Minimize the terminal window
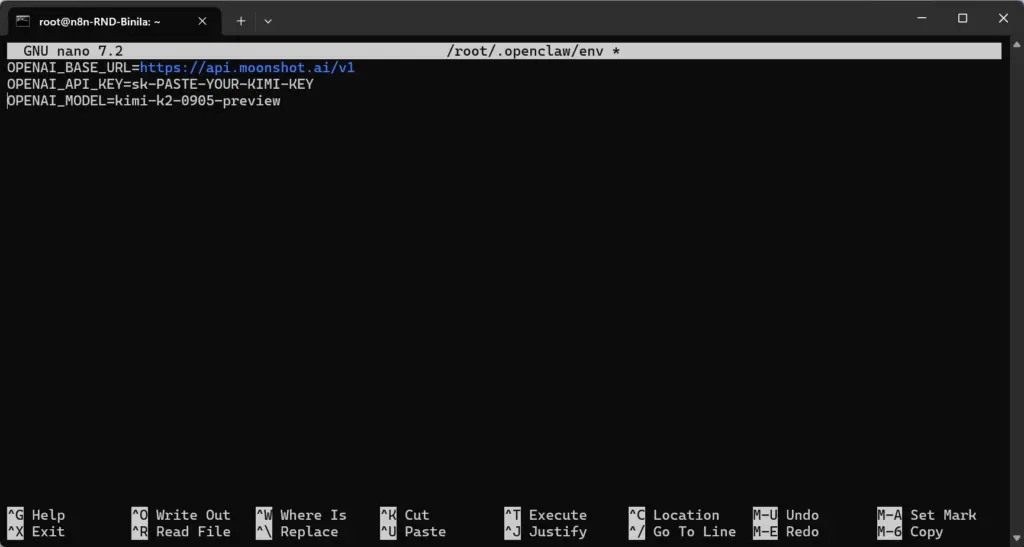This screenshot has height=547, width=1024. pyautogui.click(x=922, y=18)
